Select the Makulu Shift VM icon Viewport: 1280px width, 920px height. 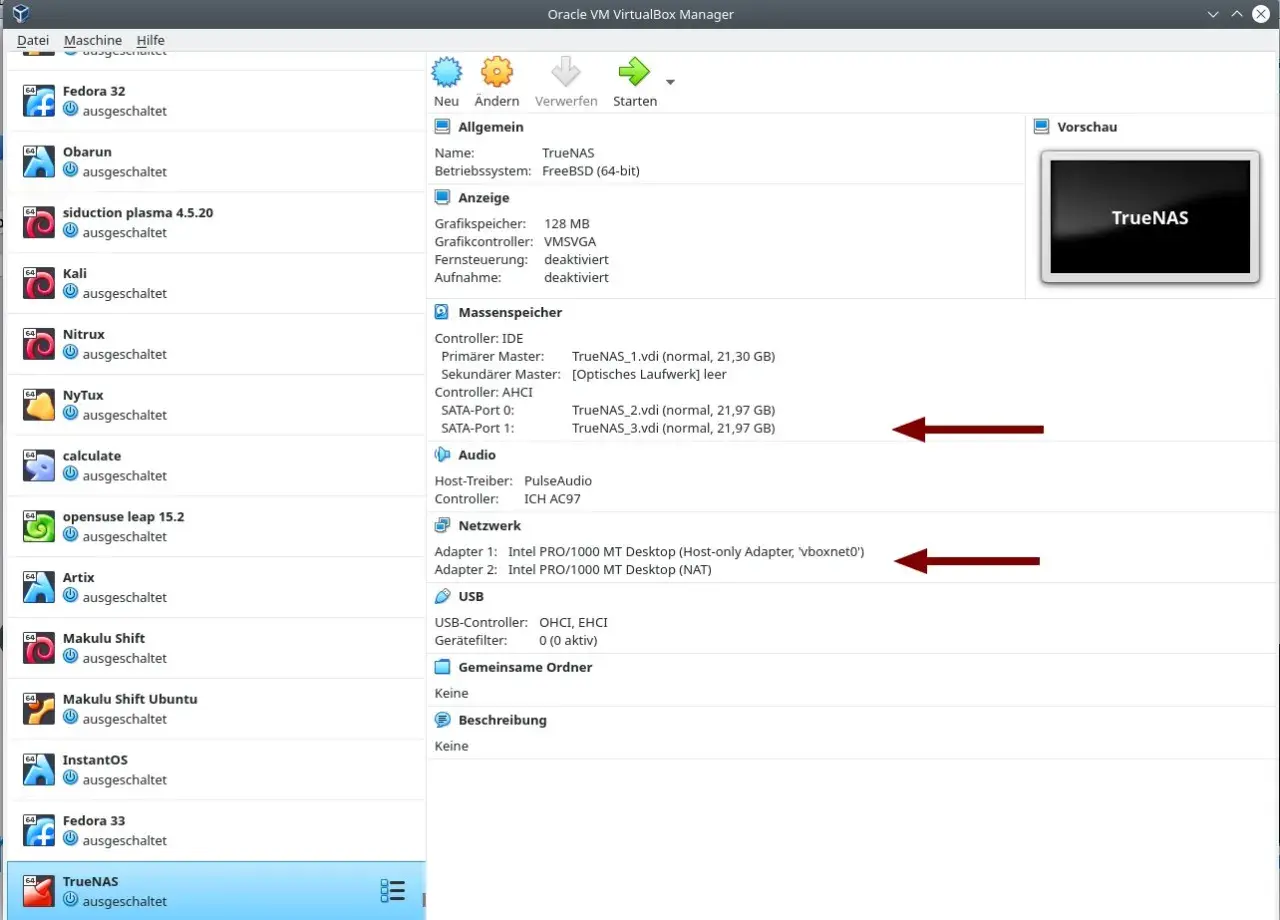(x=39, y=648)
